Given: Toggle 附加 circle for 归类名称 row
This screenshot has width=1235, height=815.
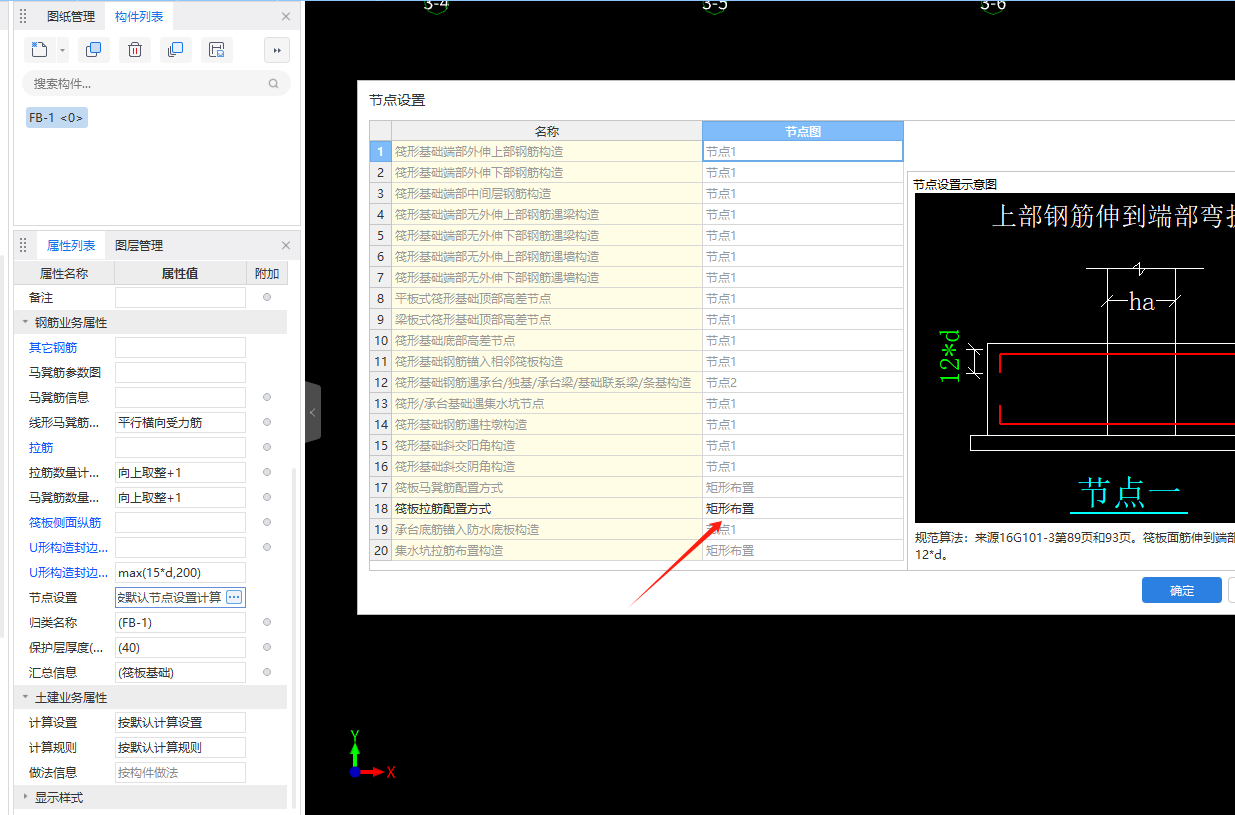Looking at the screenshot, I should click(x=267, y=622).
